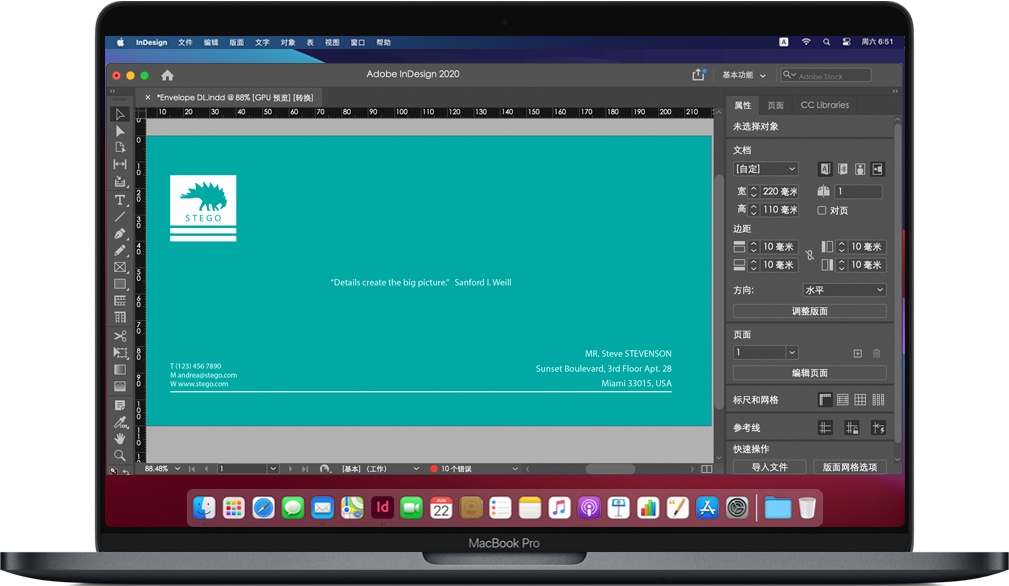Toggle the margin link chain icon
Viewport: 1009px width, 586px height.
click(x=809, y=255)
